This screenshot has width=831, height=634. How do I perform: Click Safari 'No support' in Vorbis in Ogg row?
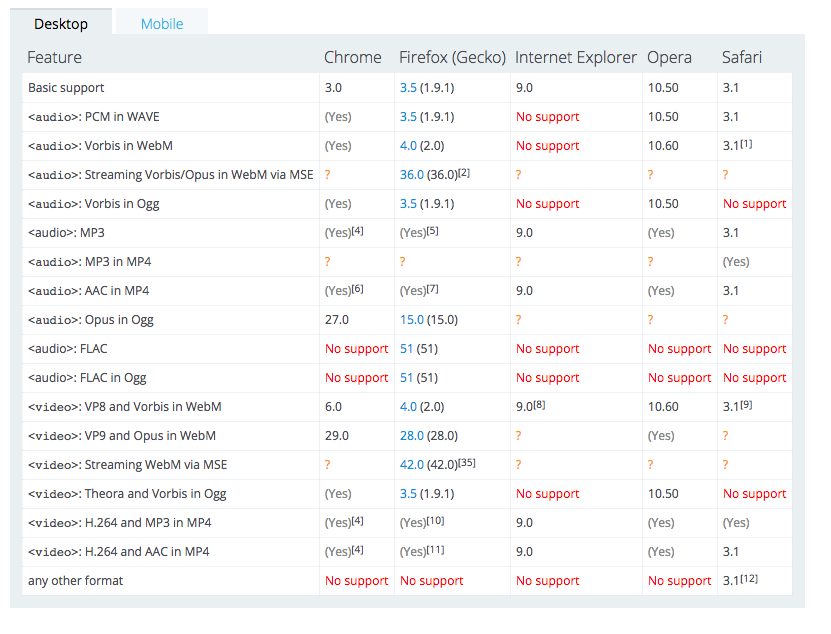pos(755,204)
